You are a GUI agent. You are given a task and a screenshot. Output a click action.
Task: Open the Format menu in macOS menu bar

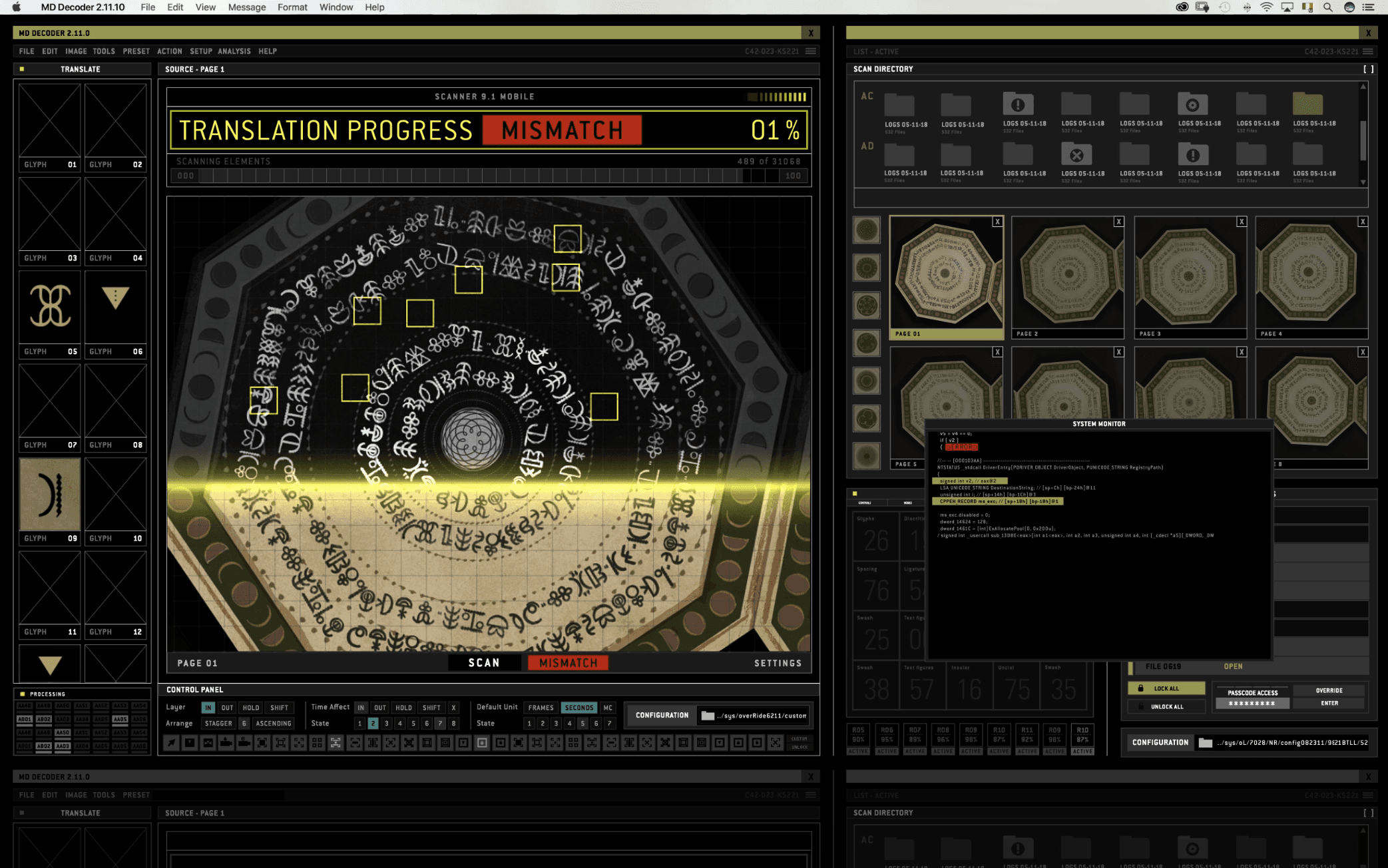tap(292, 7)
